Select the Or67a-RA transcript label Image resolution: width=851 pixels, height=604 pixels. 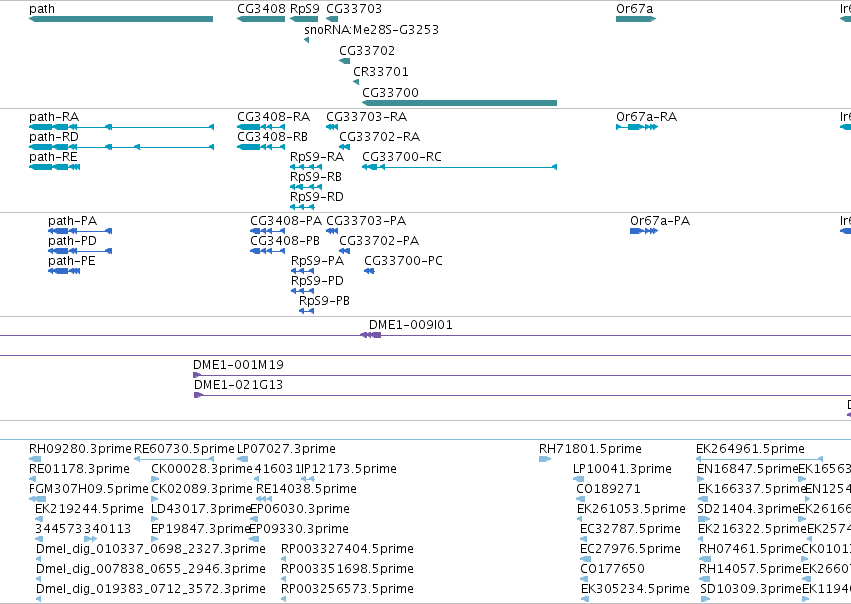[646, 117]
